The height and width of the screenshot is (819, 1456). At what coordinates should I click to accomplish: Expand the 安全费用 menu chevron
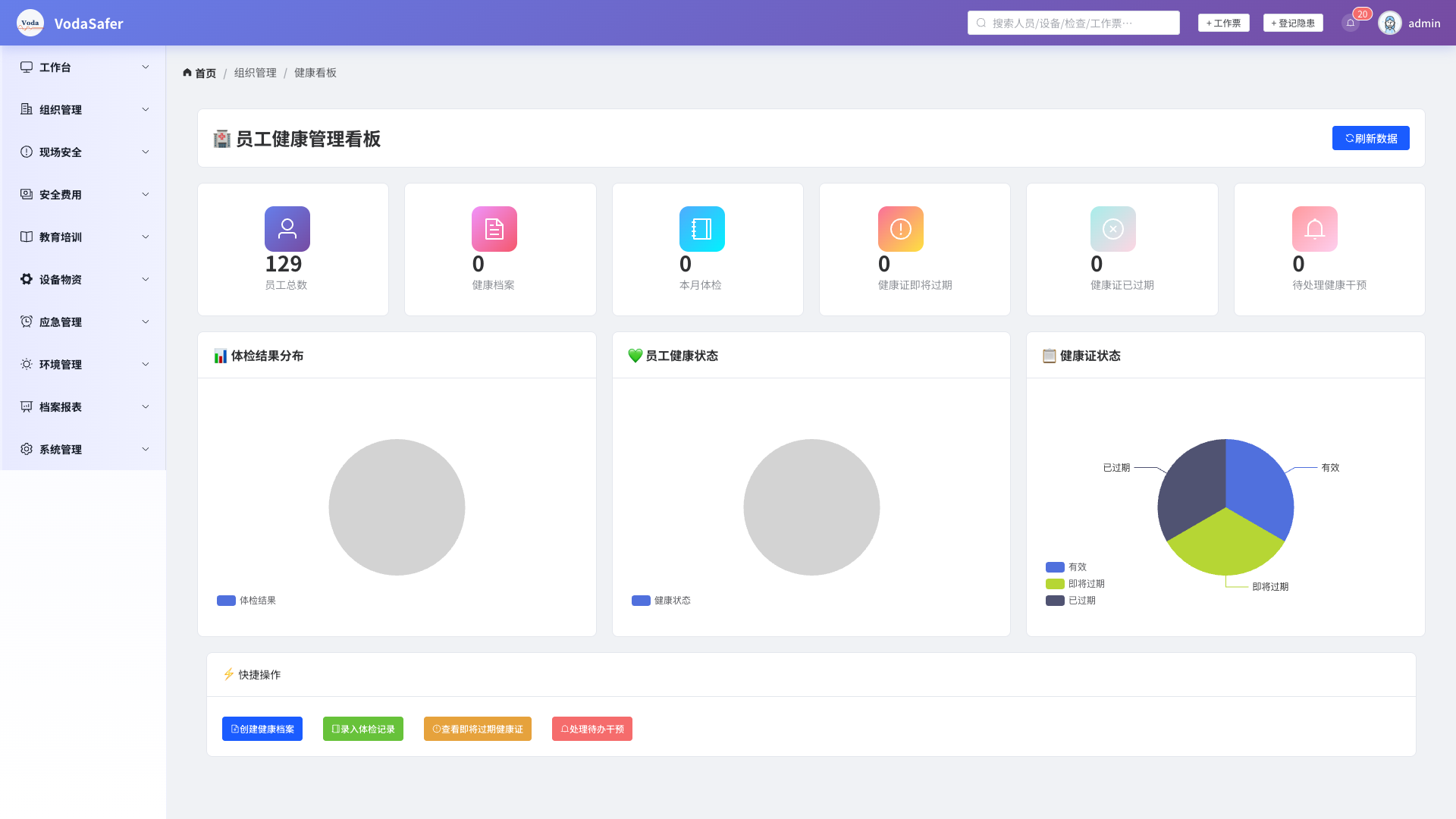146,194
